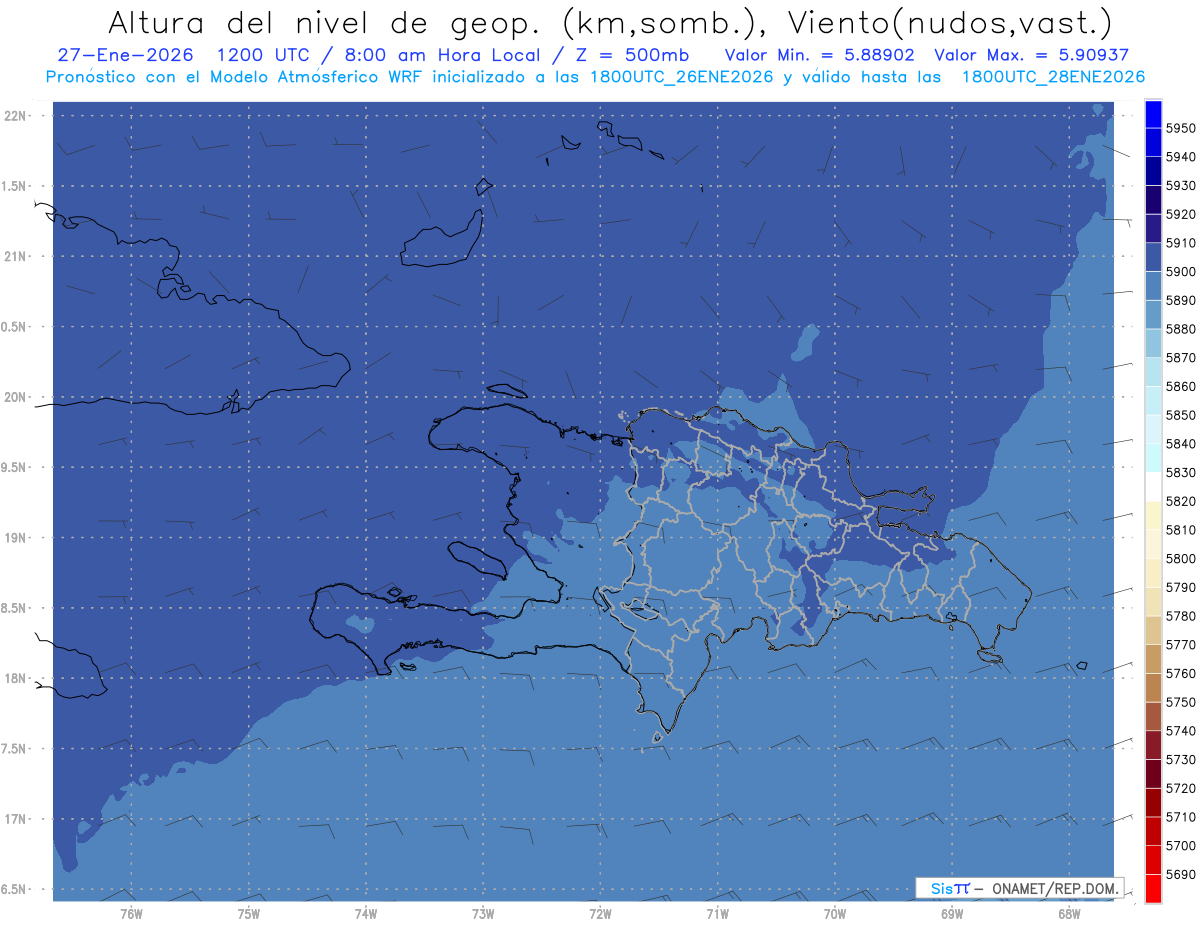Click the '19N' latitude label
The height and width of the screenshot is (927, 1200).
[x=16, y=538]
